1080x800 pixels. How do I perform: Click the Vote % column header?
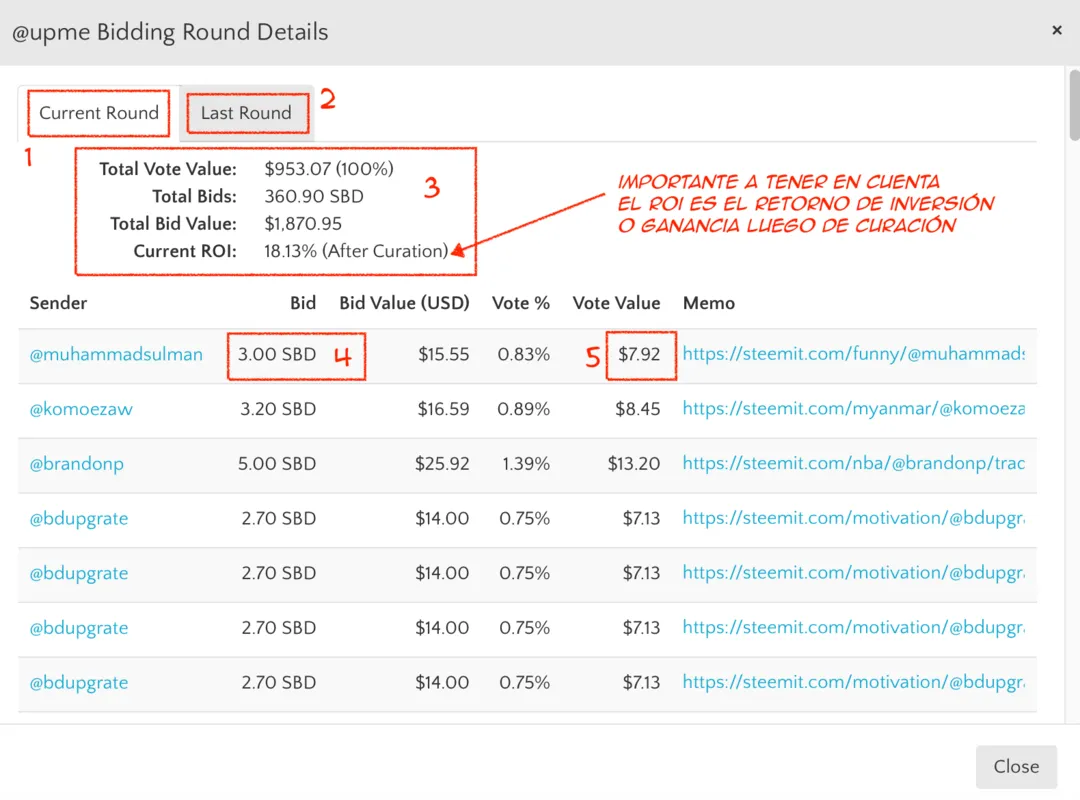click(x=521, y=303)
